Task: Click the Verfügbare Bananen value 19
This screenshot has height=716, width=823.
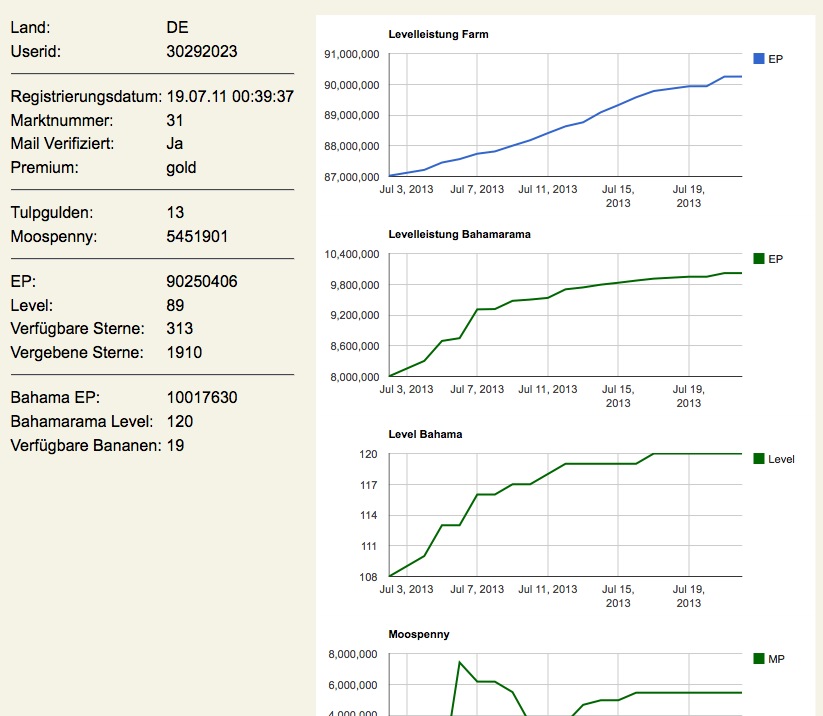Action: [x=175, y=446]
